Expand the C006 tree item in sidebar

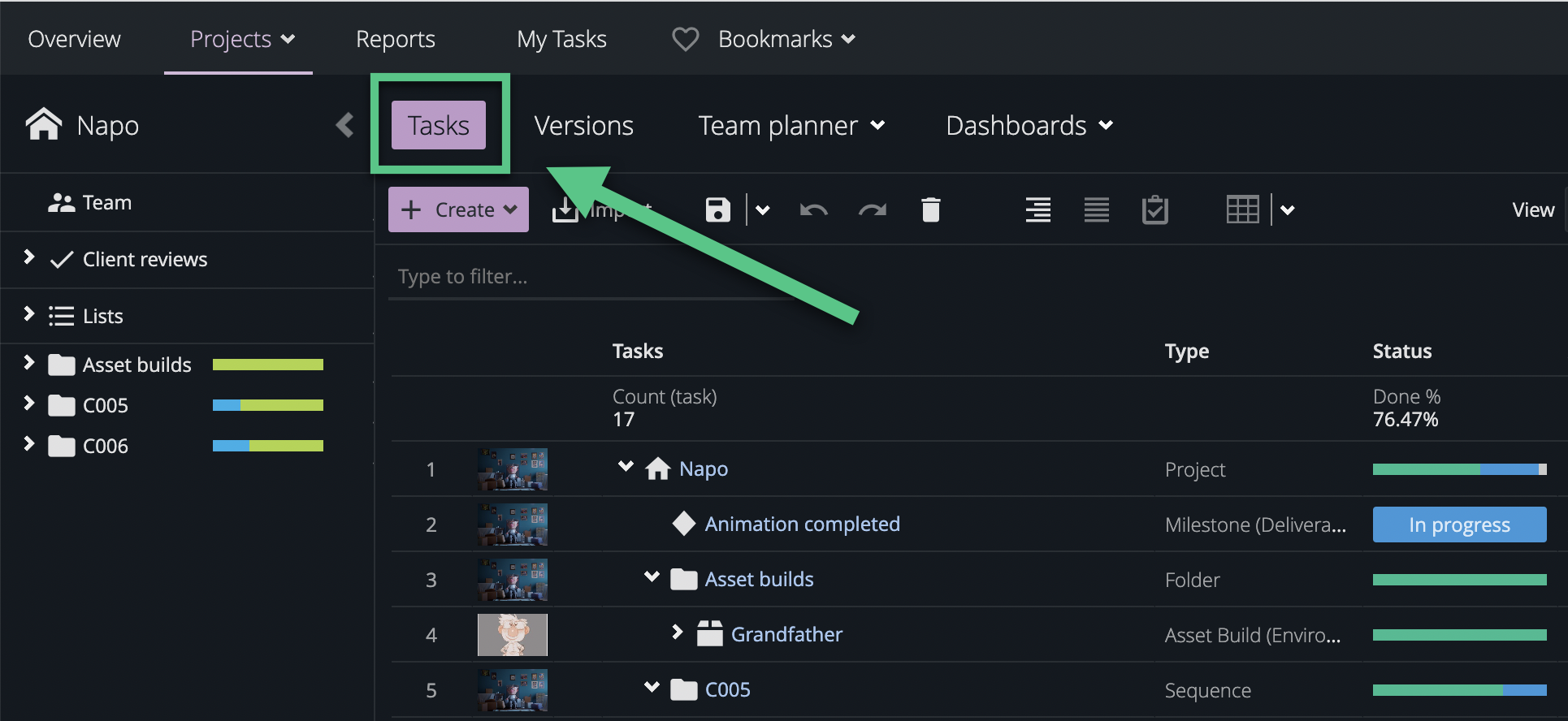click(29, 443)
